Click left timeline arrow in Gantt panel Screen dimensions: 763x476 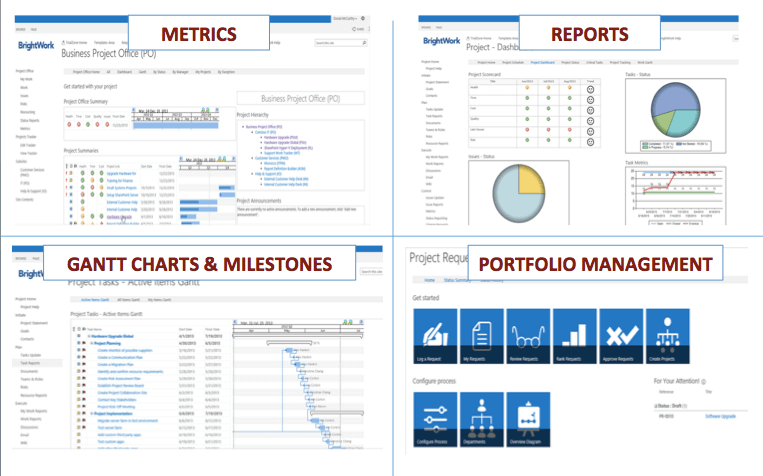point(236,322)
